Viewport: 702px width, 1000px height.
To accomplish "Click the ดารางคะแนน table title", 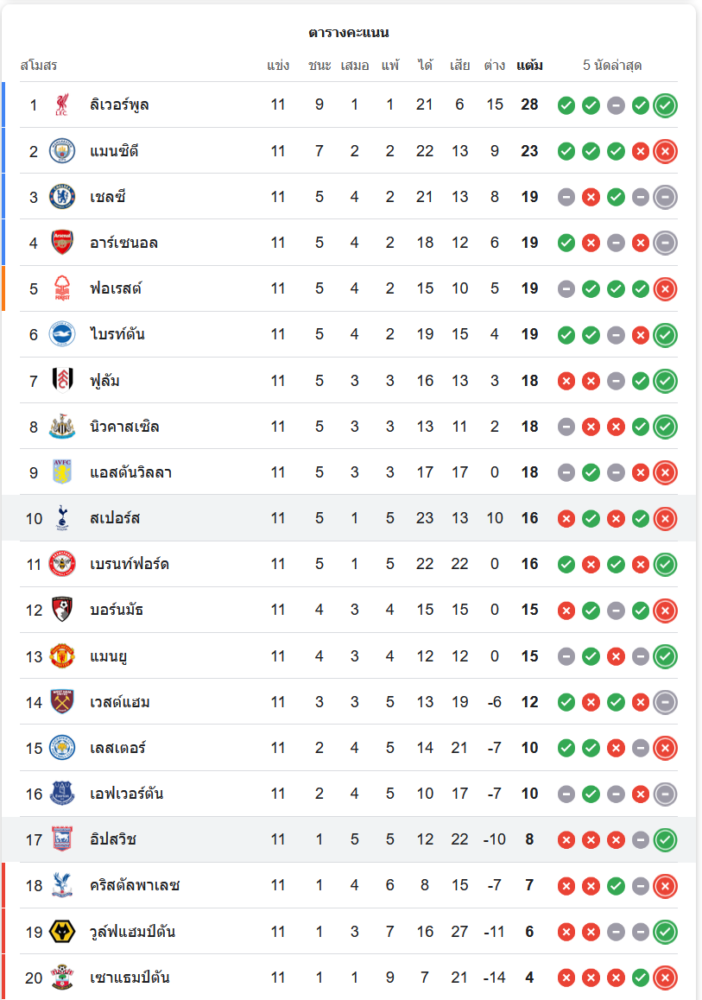I will click(x=349, y=33).
